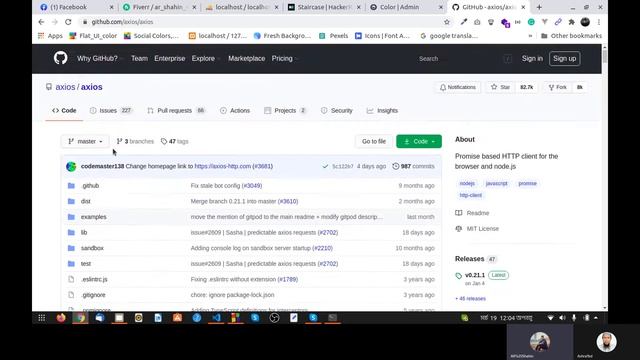Switch to the Pull requests tab
The image size is (640, 360).
click(x=176, y=111)
